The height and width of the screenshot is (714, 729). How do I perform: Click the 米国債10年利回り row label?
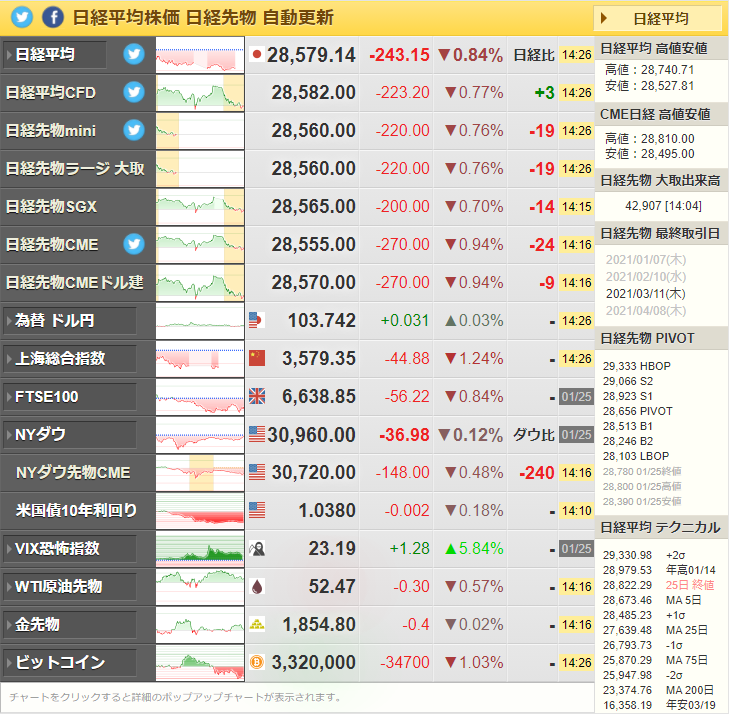tap(76, 510)
